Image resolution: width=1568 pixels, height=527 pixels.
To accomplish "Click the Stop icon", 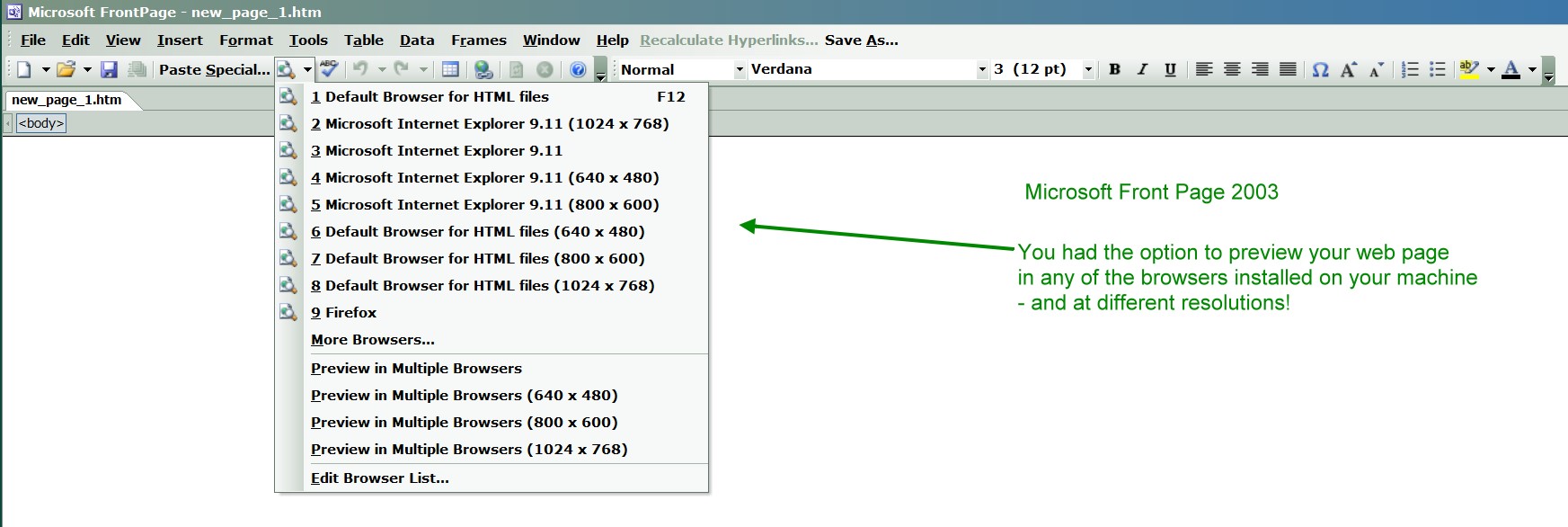I will point(545,69).
